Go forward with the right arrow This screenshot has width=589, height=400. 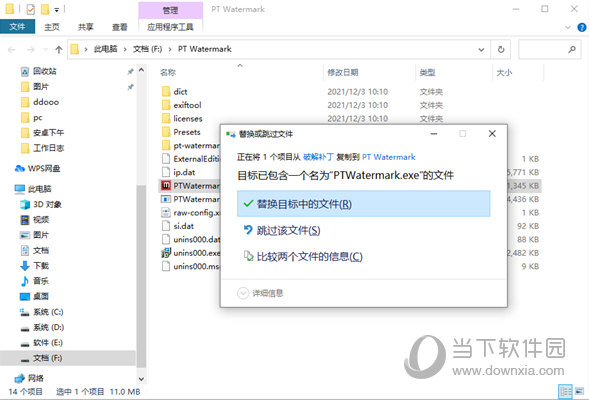(31, 49)
